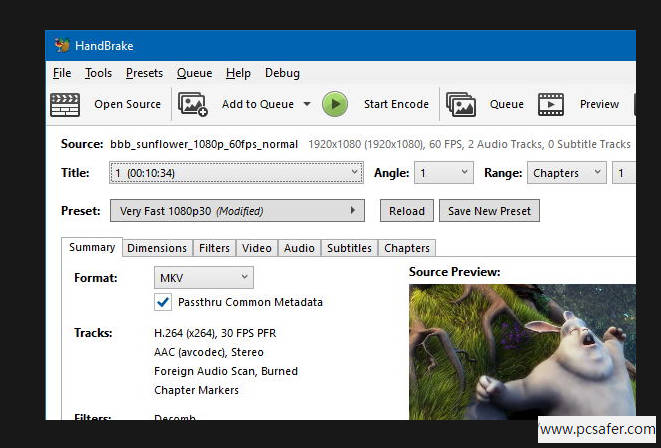
Task: Click the Reload preset button
Action: (x=407, y=211)
